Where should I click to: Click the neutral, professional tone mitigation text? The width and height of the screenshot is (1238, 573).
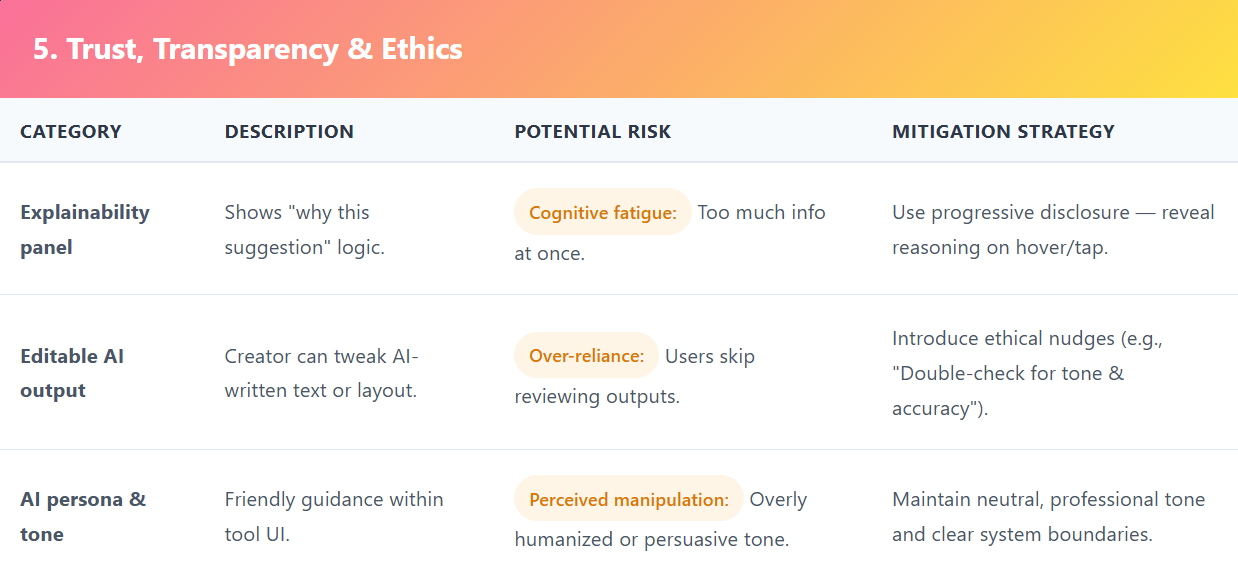(1047, 516)
